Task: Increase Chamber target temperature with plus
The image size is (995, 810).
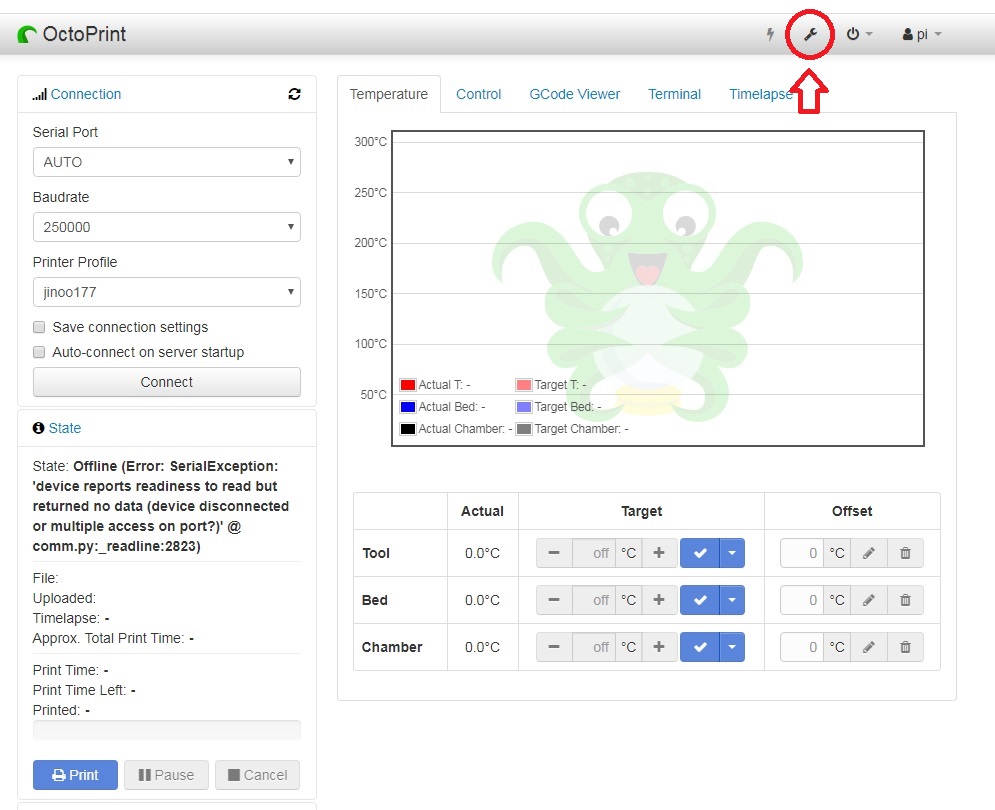Action: point(659,647)
